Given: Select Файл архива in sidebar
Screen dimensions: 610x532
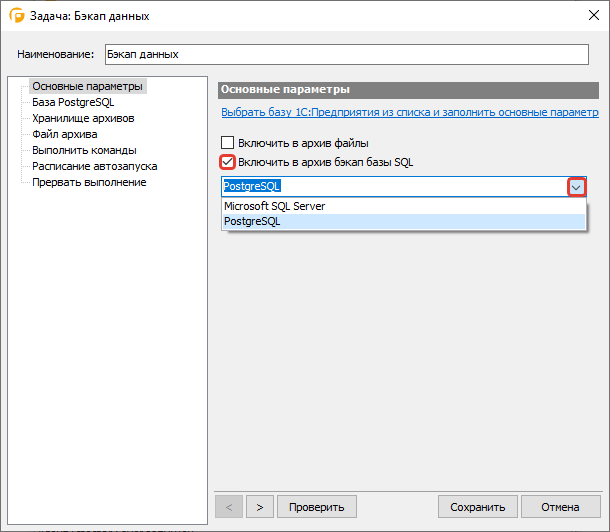Looking at the screenshot, I should coord(65,134).
